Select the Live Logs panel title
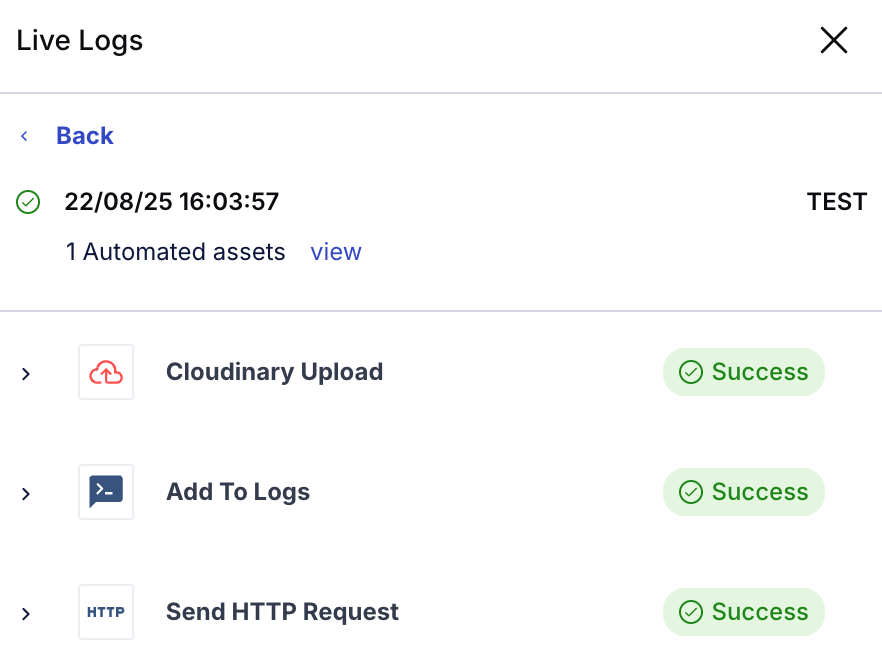The image size is (882, 658). (79, 40)
